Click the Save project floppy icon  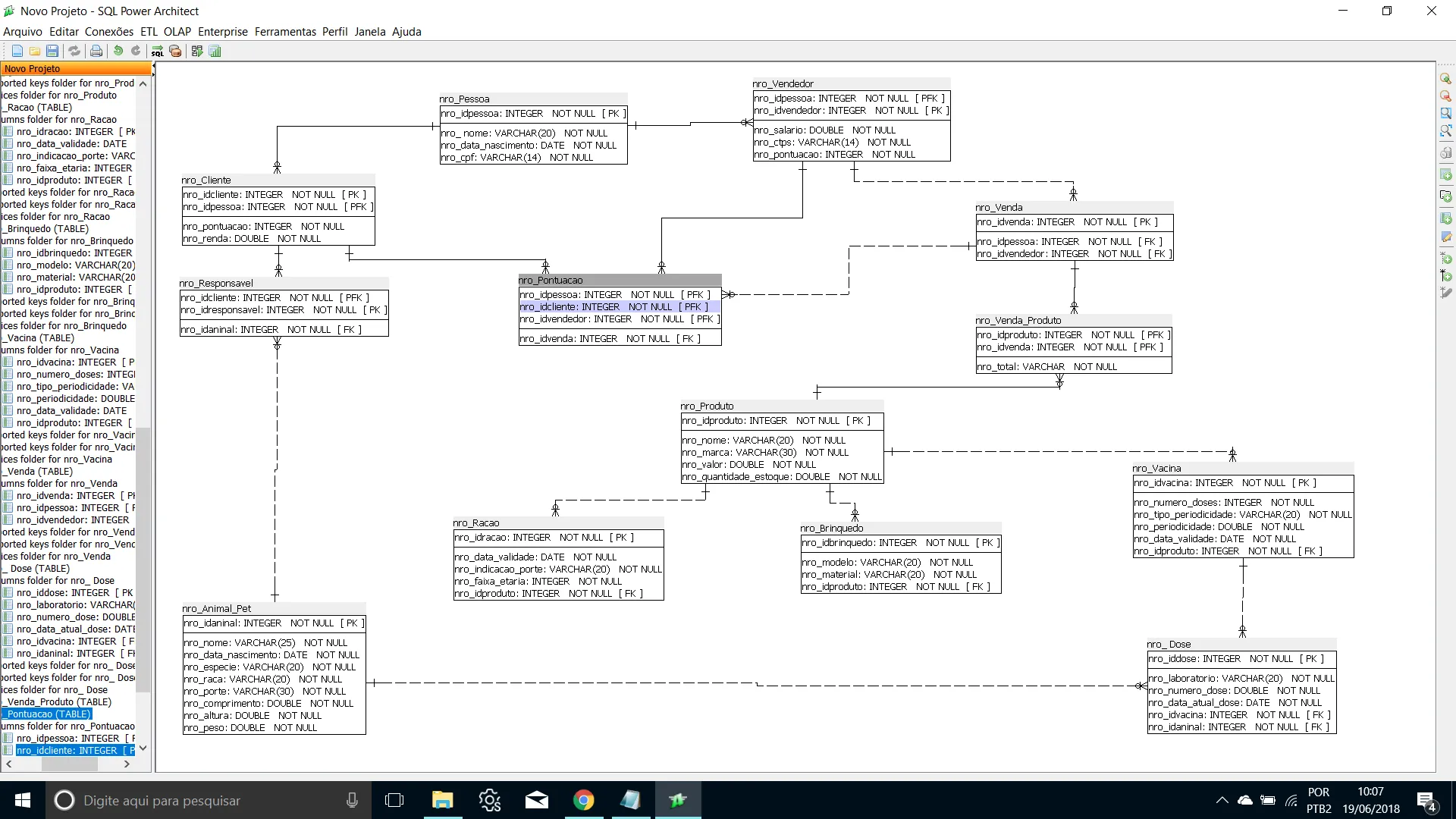coord(52,51)
